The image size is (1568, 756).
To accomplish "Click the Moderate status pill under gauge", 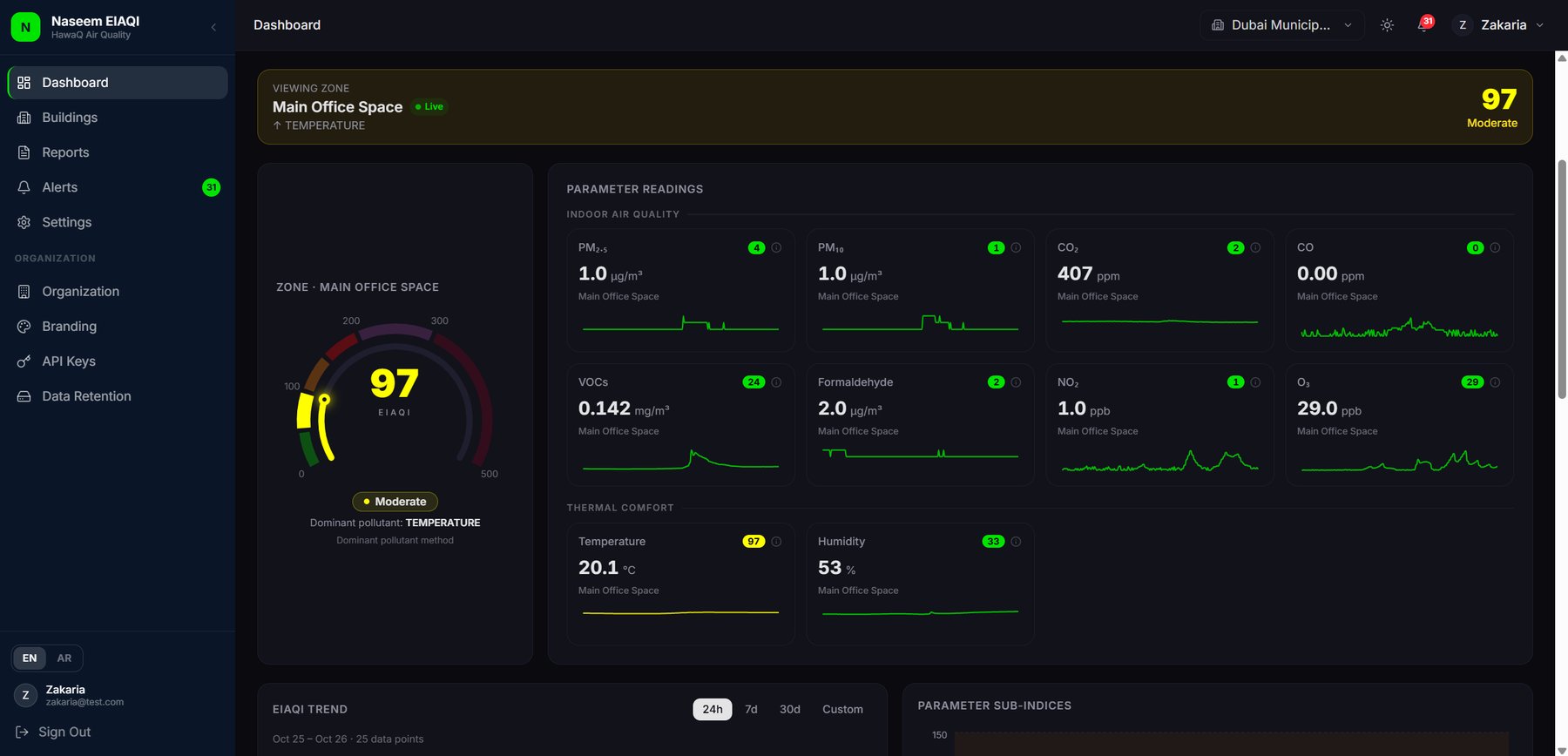I will [395, 502].
